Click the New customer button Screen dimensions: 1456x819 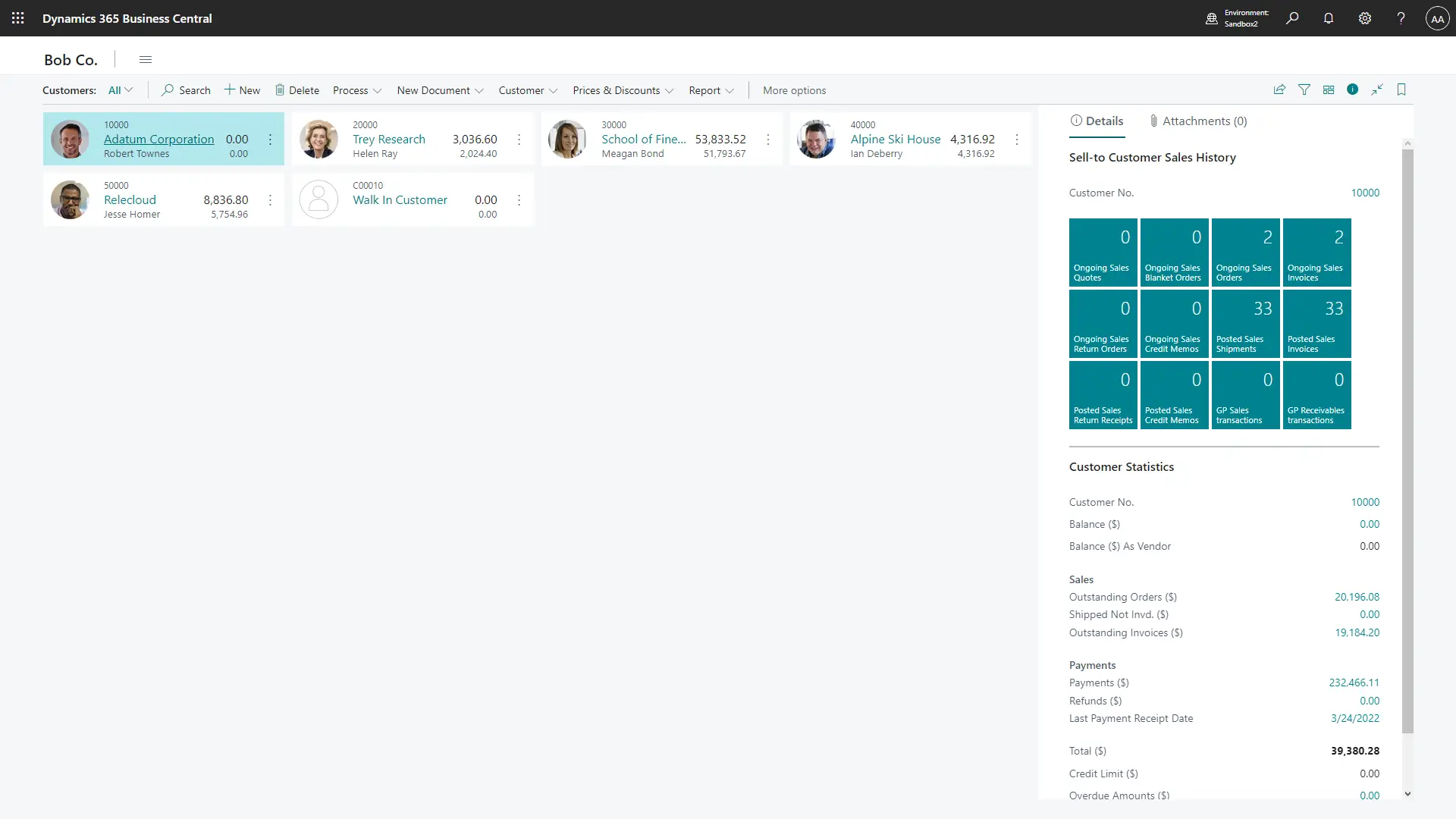(242, 90)
